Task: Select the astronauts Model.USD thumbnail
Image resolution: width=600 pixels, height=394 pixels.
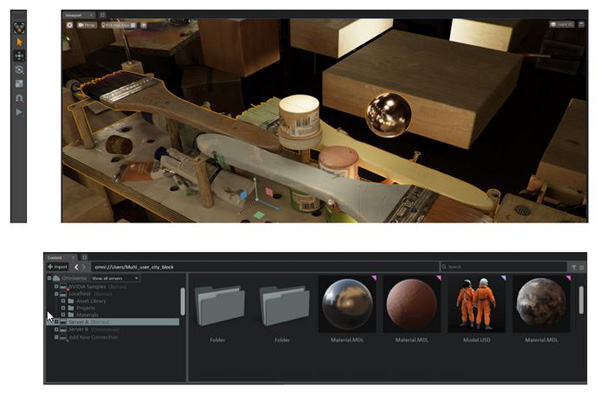Action: pyautogui.click(x=476, y=304)
